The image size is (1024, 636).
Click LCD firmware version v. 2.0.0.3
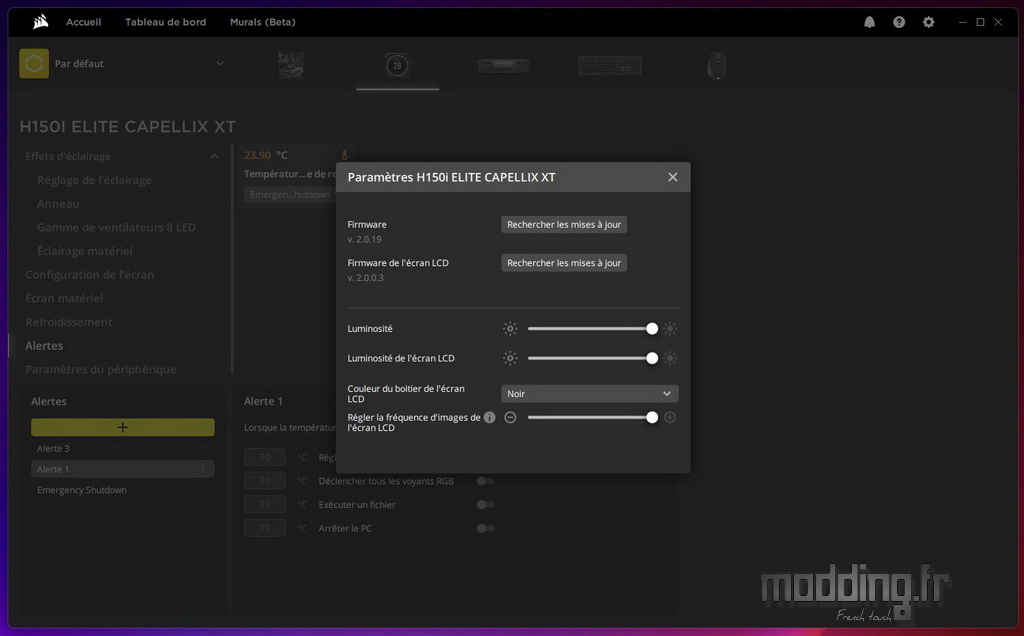[x=366, y=278]
